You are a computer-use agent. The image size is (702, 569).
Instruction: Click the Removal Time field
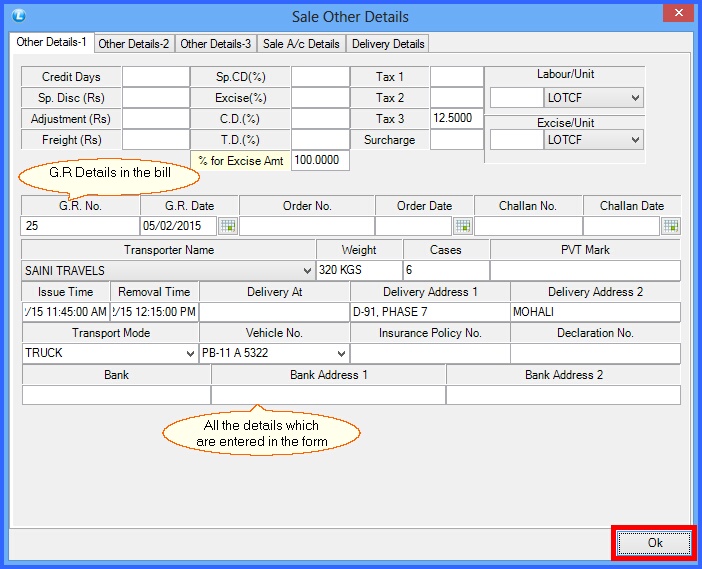coord(154,312)
